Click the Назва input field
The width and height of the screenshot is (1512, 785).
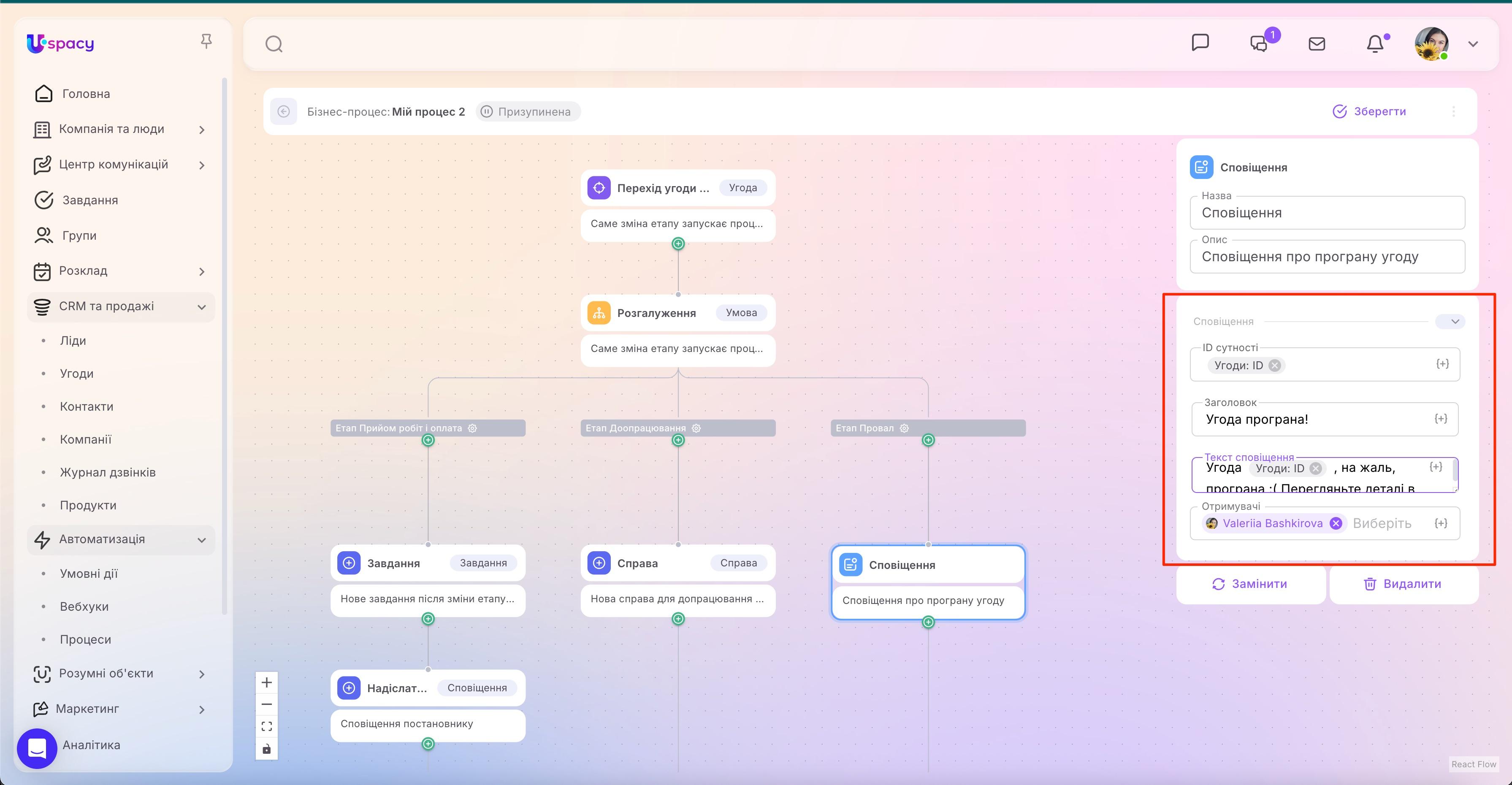1327,213
